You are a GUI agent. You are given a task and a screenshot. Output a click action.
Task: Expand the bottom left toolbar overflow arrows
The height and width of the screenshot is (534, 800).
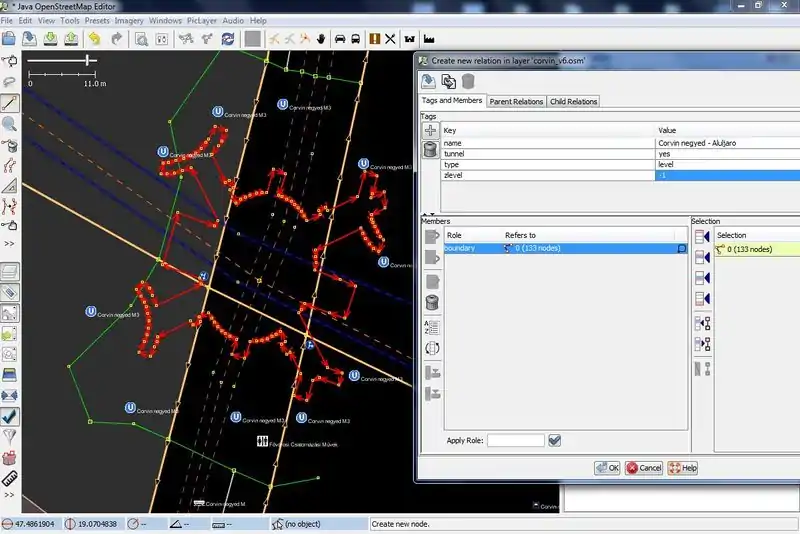[x=9, y=495]
